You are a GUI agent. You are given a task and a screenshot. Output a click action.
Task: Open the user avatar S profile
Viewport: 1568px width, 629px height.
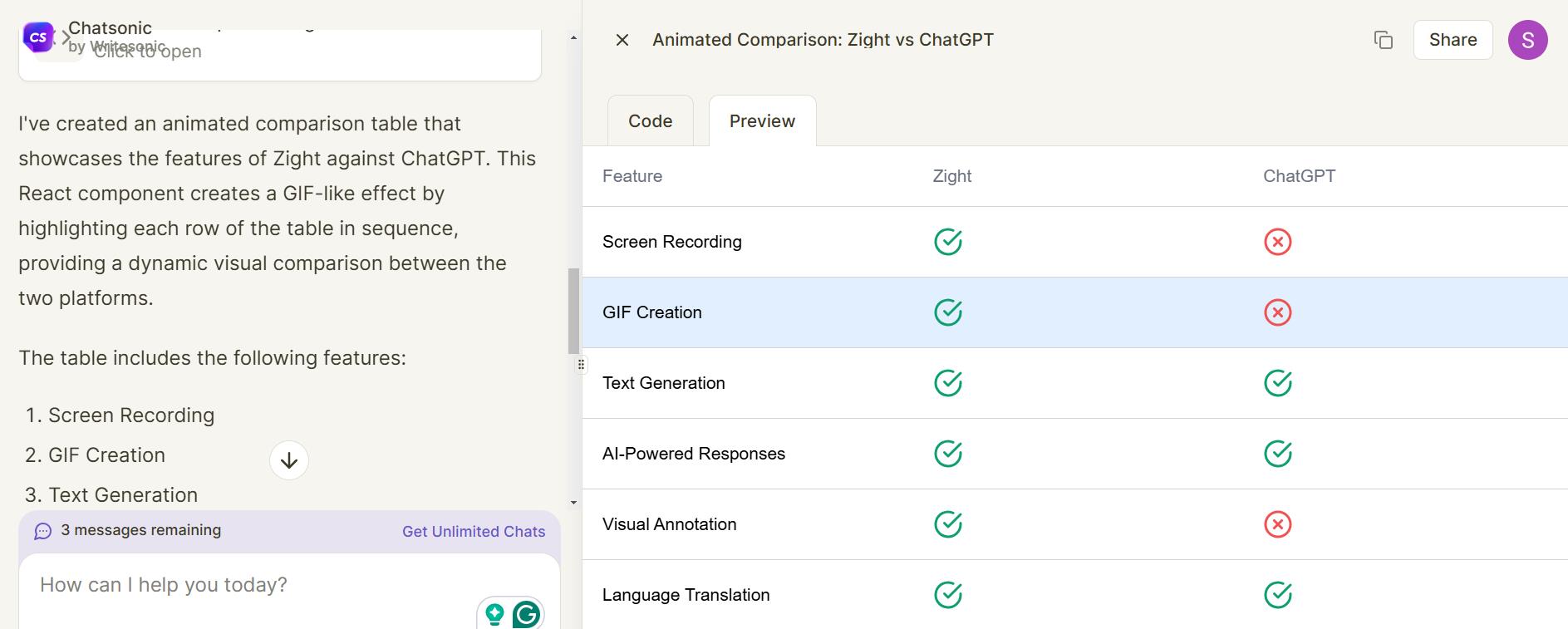pyautogui.click(x=1527, y=40)
